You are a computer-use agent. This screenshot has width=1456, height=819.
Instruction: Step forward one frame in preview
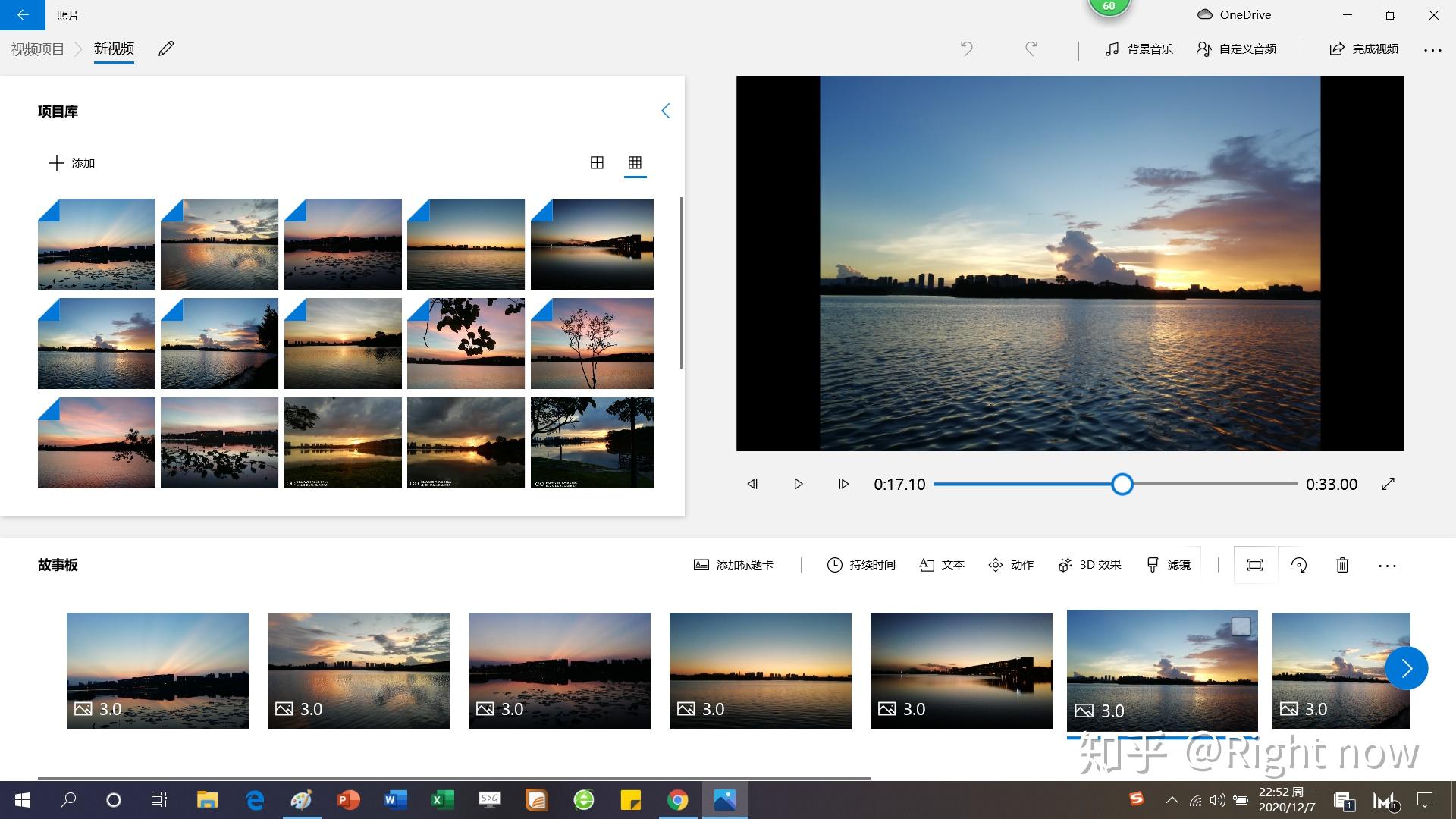pos(843,484)
